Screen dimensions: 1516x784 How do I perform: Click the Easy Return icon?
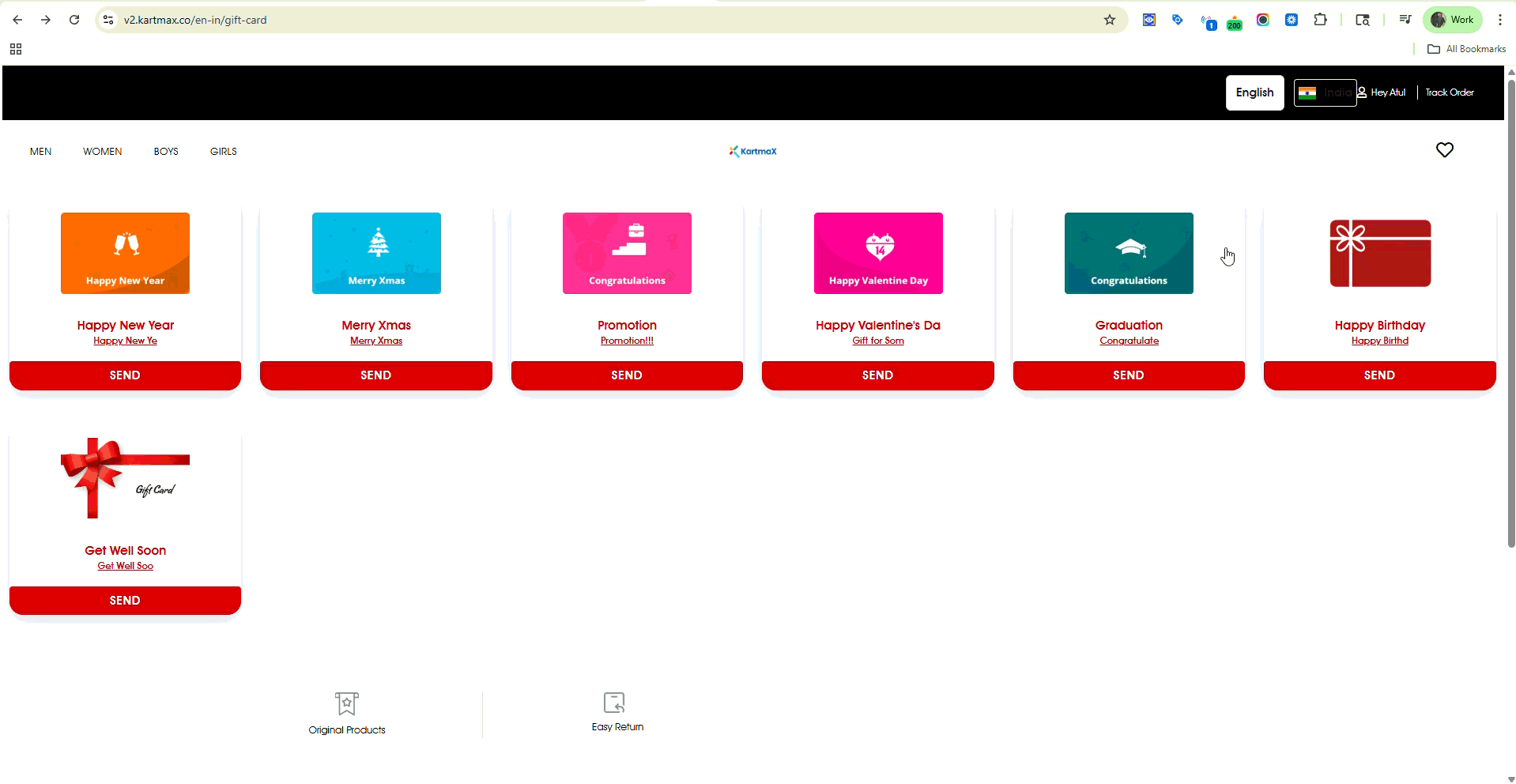click(x=614, y=703)
